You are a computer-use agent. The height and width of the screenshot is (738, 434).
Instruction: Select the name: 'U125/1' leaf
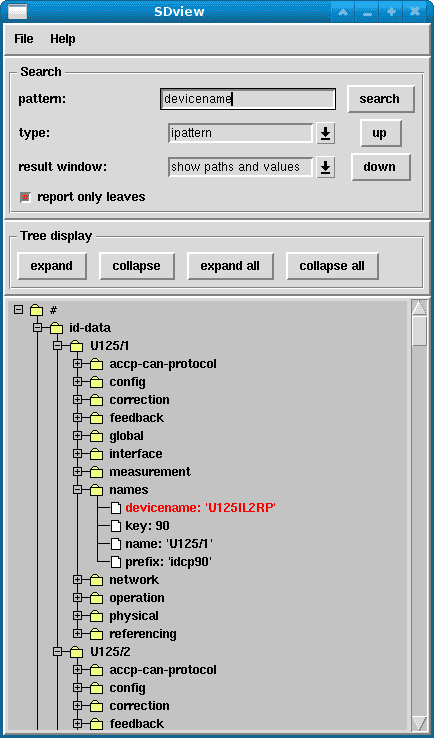pos(169,544)
